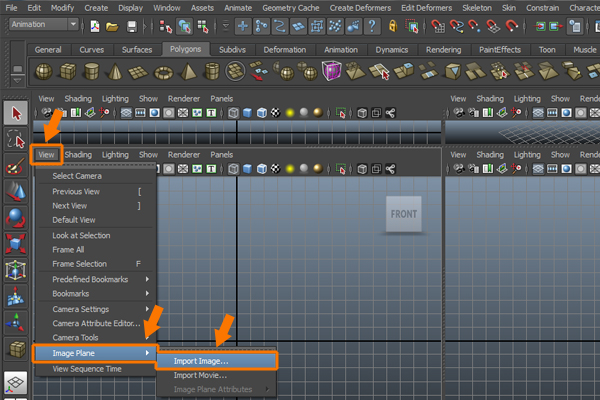The height and width of the screenshot is (400, 600).
Task: Activate the Select tool arrow in toolbox
Action: (15, 113)
